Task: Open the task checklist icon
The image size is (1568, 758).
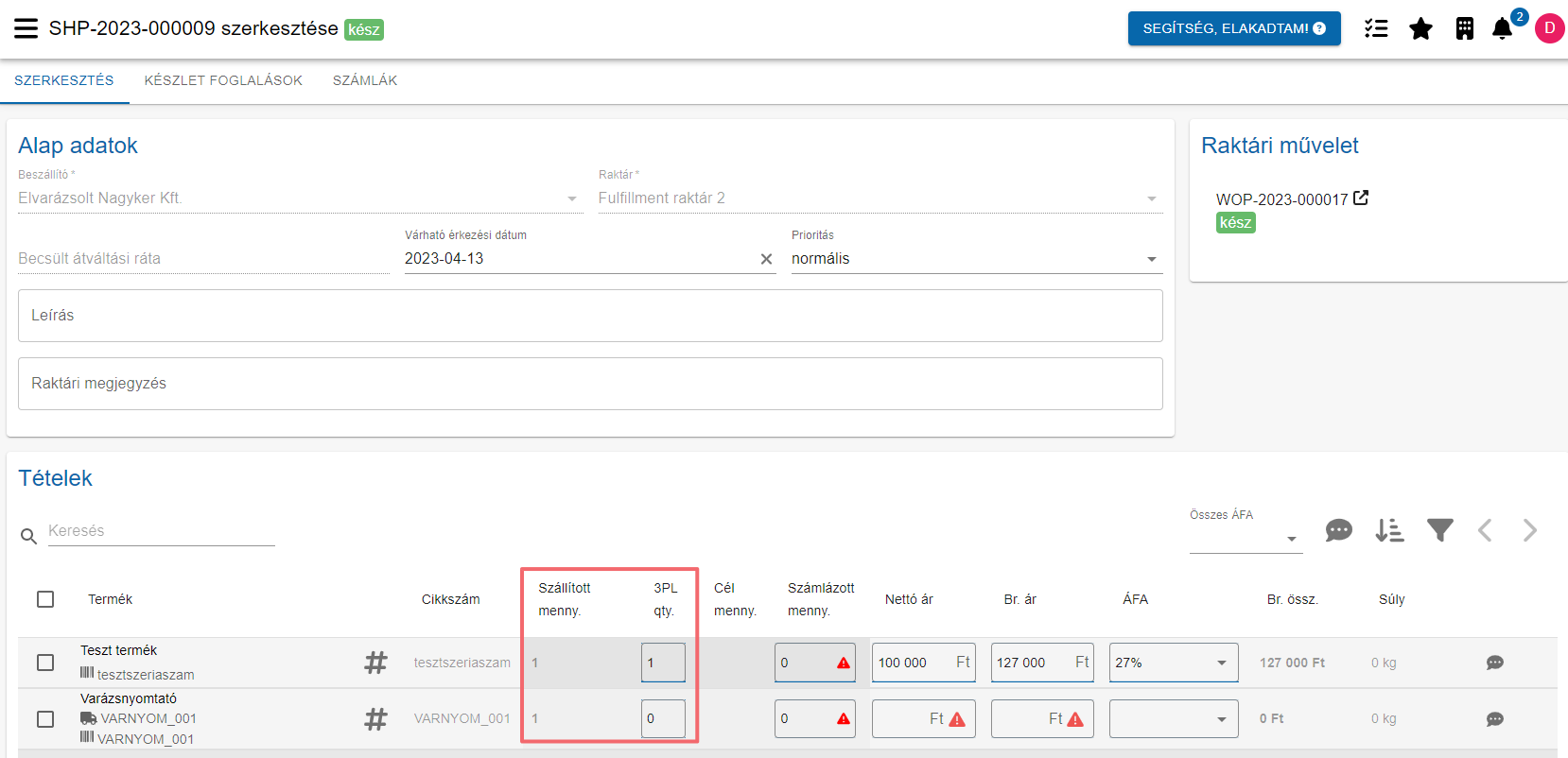Action: click(x=1376, y=28)
